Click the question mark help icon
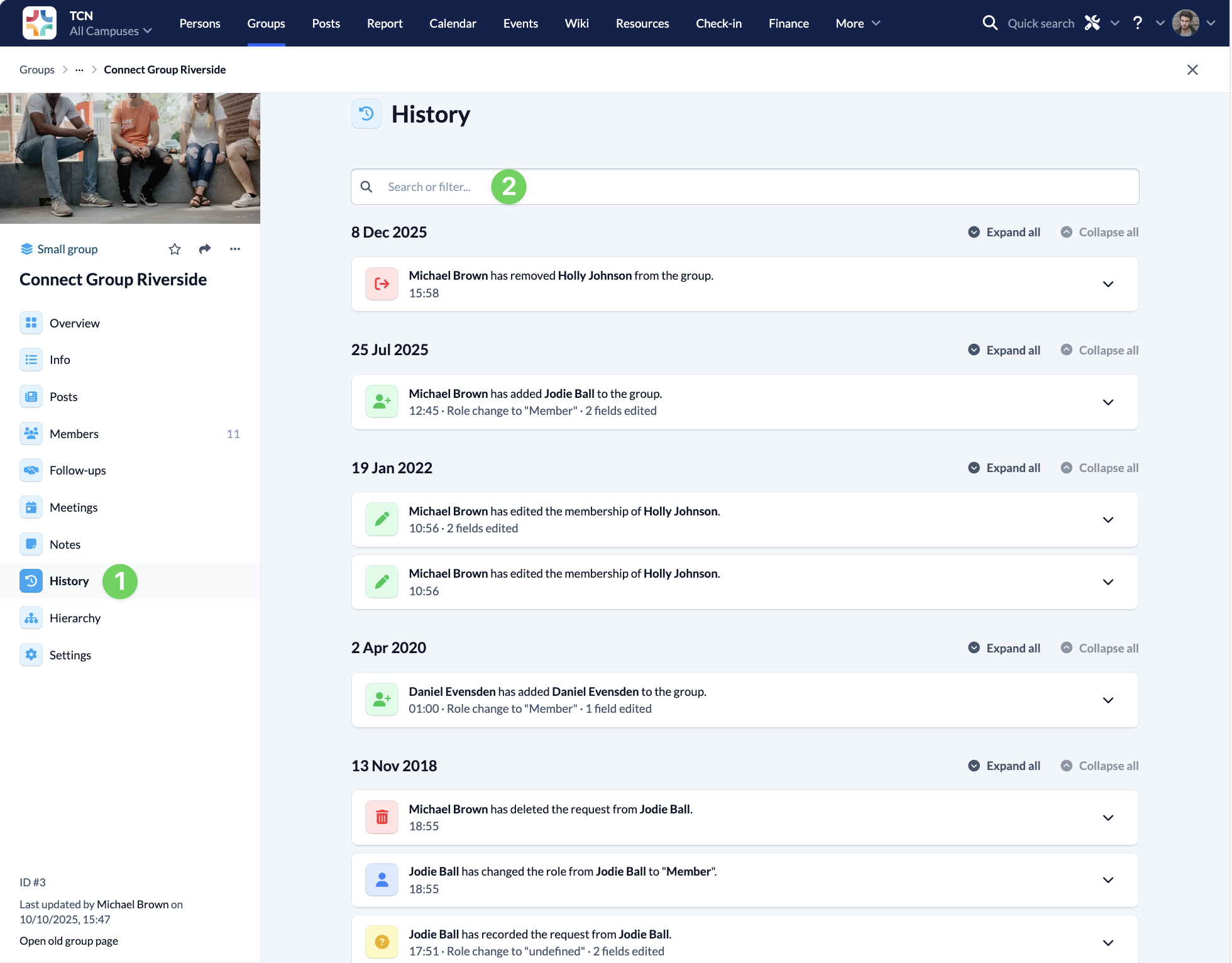 coord(1137,23)
